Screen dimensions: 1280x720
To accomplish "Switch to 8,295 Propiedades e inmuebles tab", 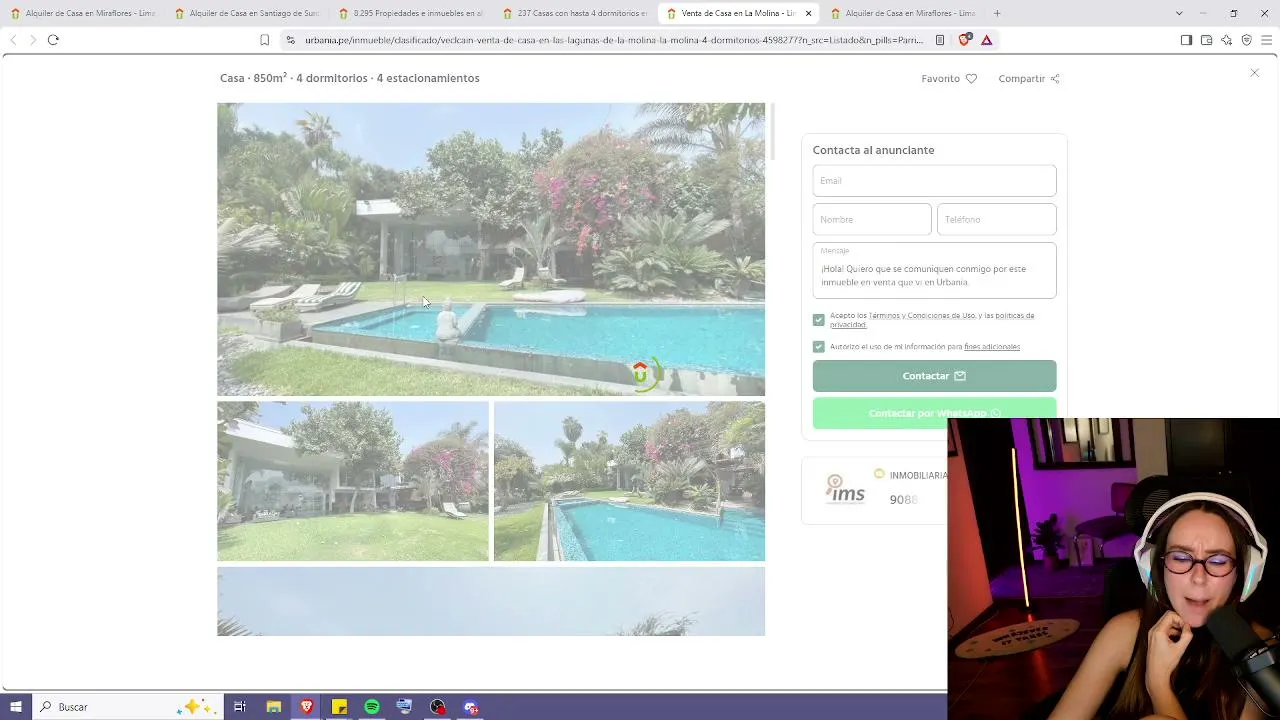I will (x=411, y=13).
